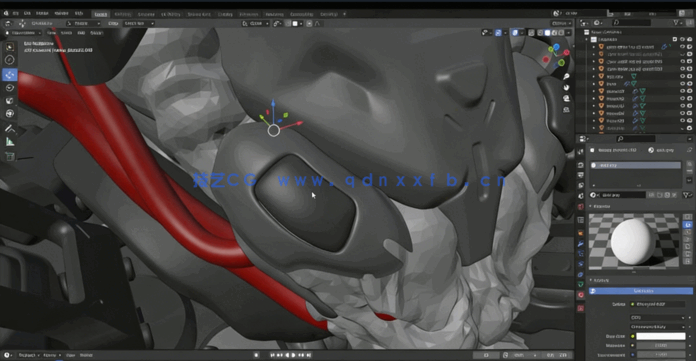The image size is (696, 361).
Task: Set preview shape to sphere
Action: pyautogui.click(x=688, y=225)
